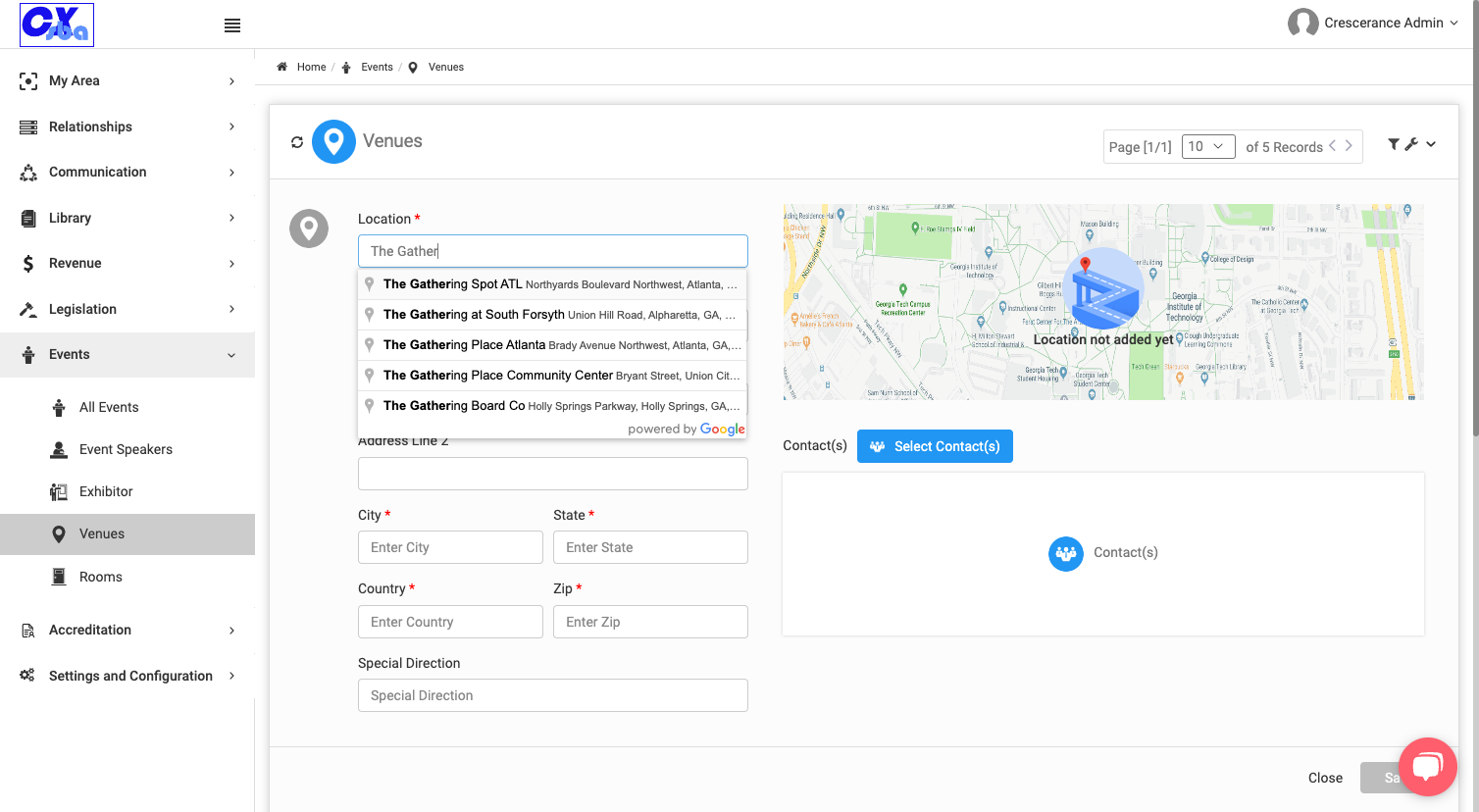
Task: Click the red map pin marker
Action: coord(1085,265)
